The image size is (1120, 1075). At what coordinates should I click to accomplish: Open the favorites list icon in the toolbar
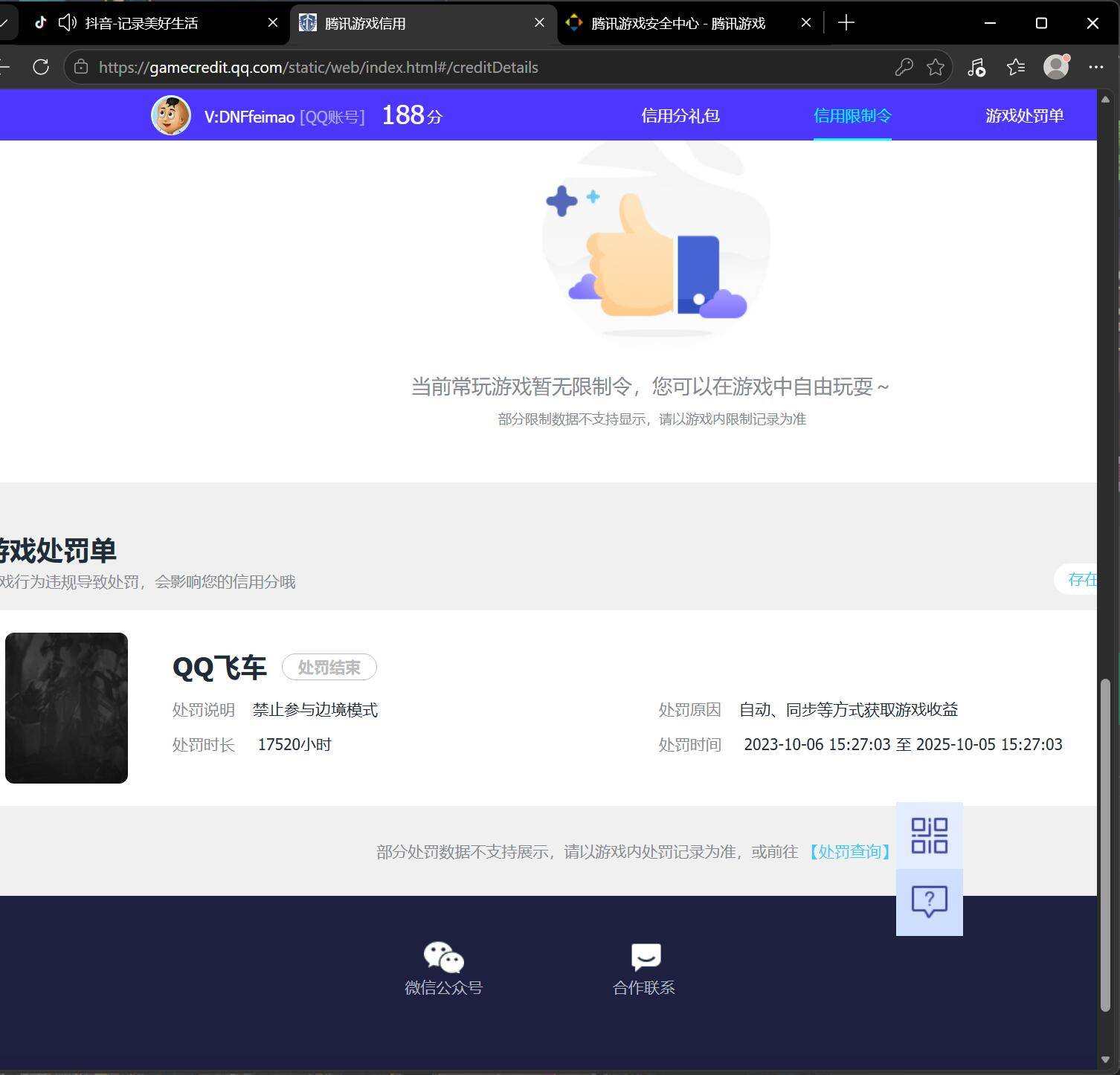pyautogui.click(x=1016, y=67)
